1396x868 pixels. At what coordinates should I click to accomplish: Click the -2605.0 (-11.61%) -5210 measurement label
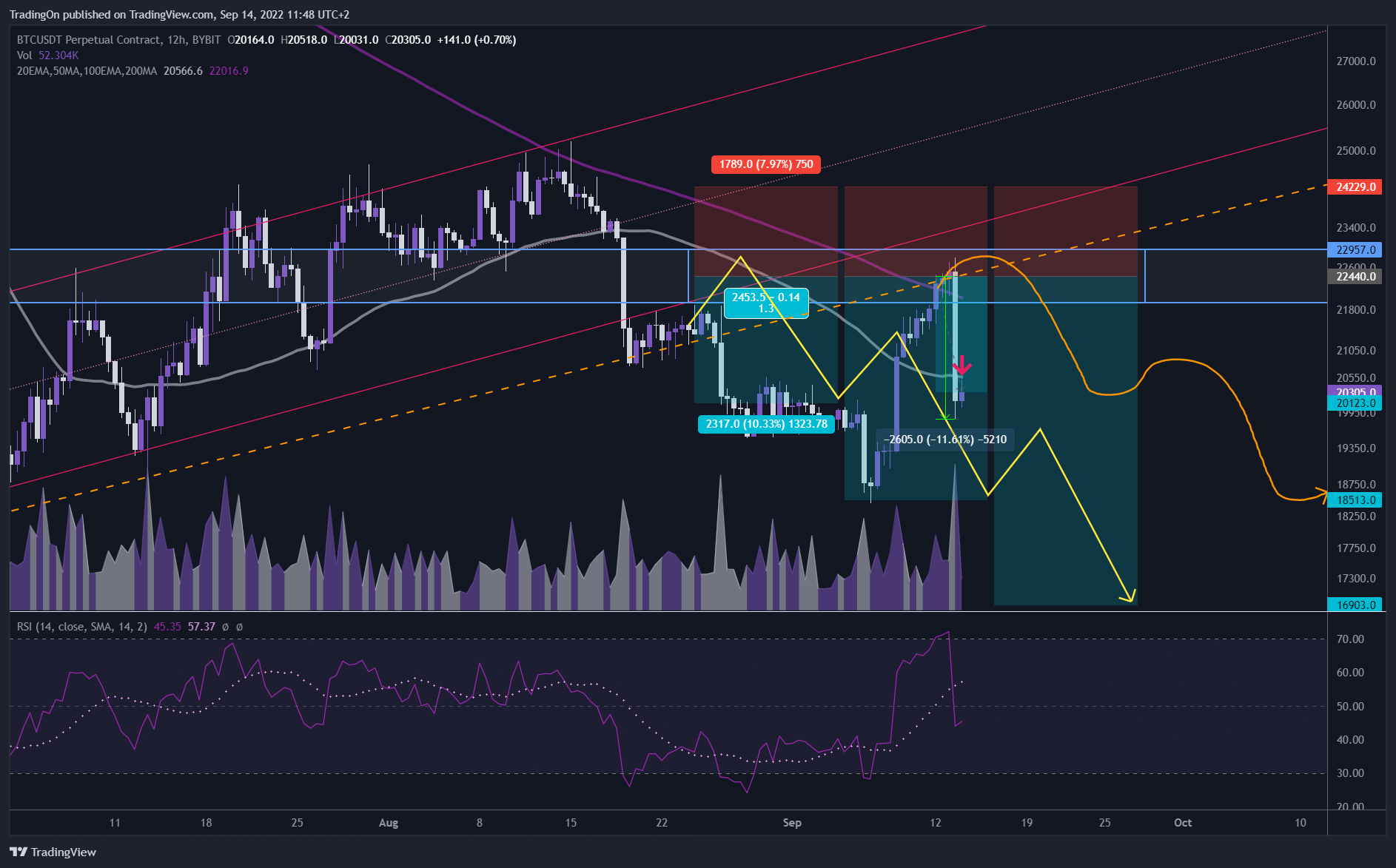coord(944,440)
